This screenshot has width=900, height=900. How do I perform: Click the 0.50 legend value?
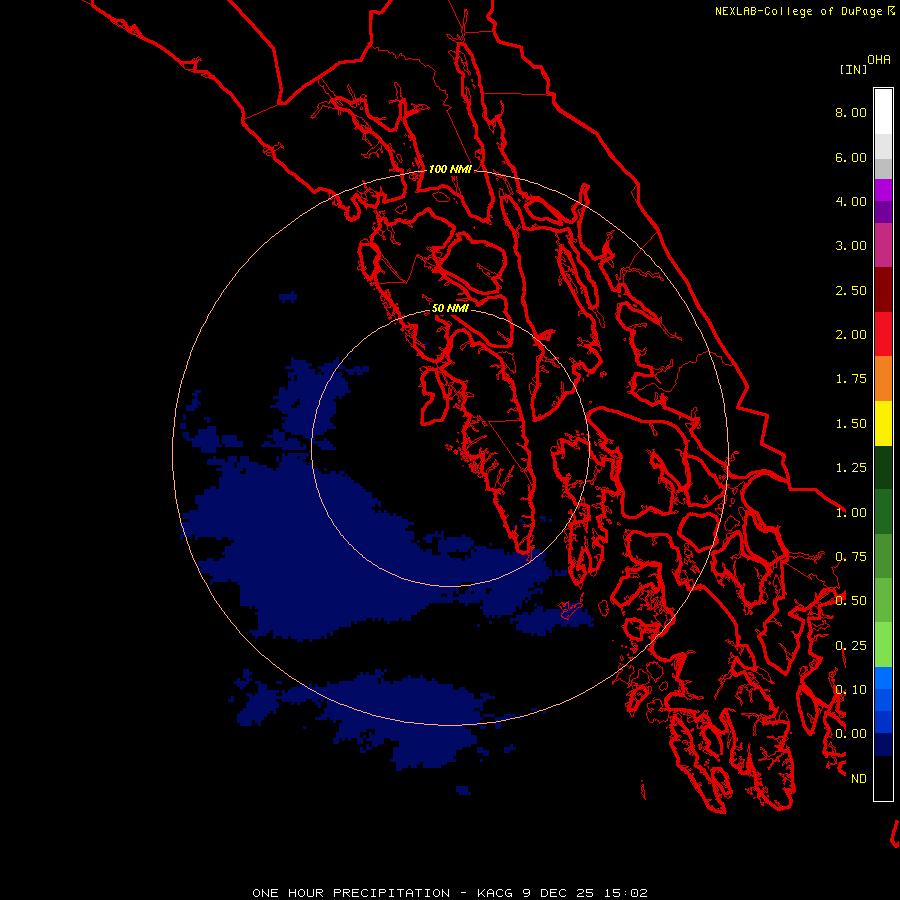(x=851, y=601)
